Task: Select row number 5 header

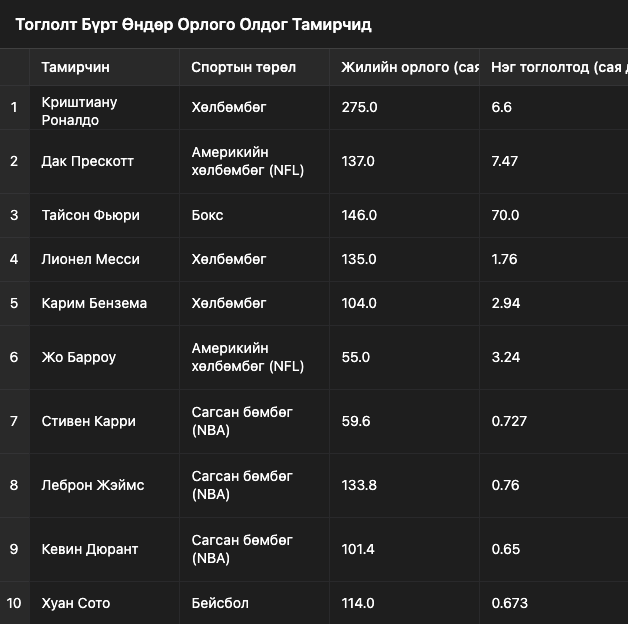Action: pos(14,303)
